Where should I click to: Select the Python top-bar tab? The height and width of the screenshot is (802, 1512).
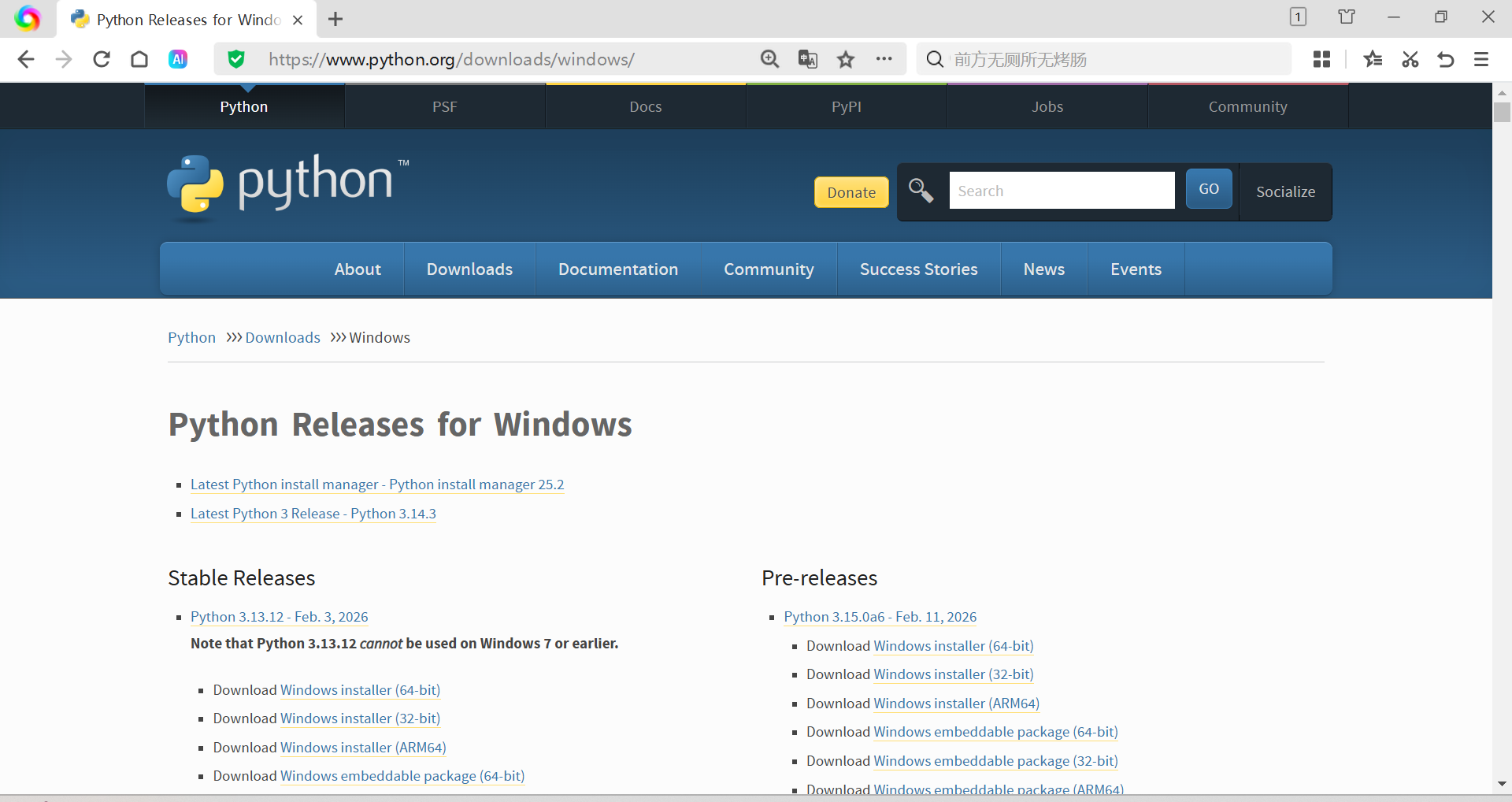click(x=244, y=106)
